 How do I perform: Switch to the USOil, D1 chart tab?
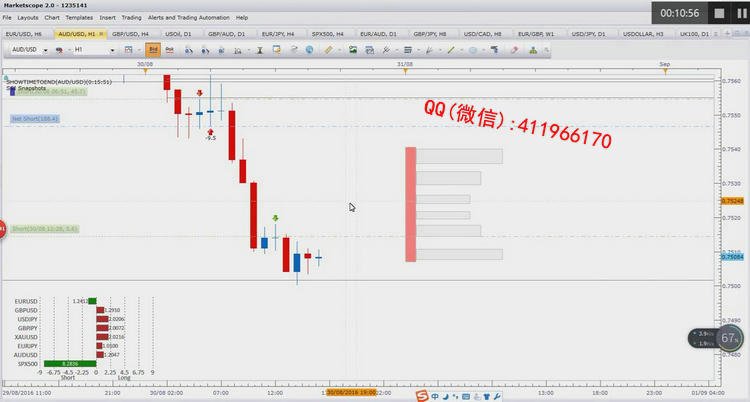tap(178, 34)
